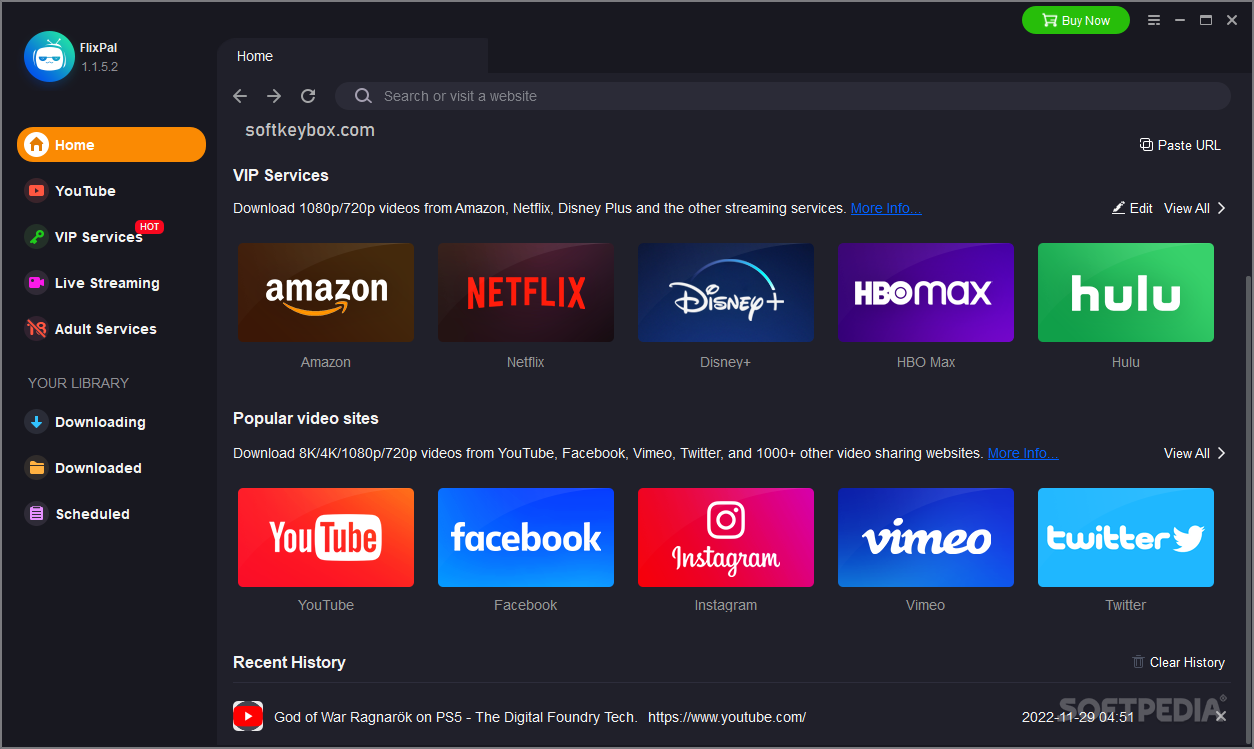
Task: Open the Scheduled downloads section
Action: tap(91, 514)
